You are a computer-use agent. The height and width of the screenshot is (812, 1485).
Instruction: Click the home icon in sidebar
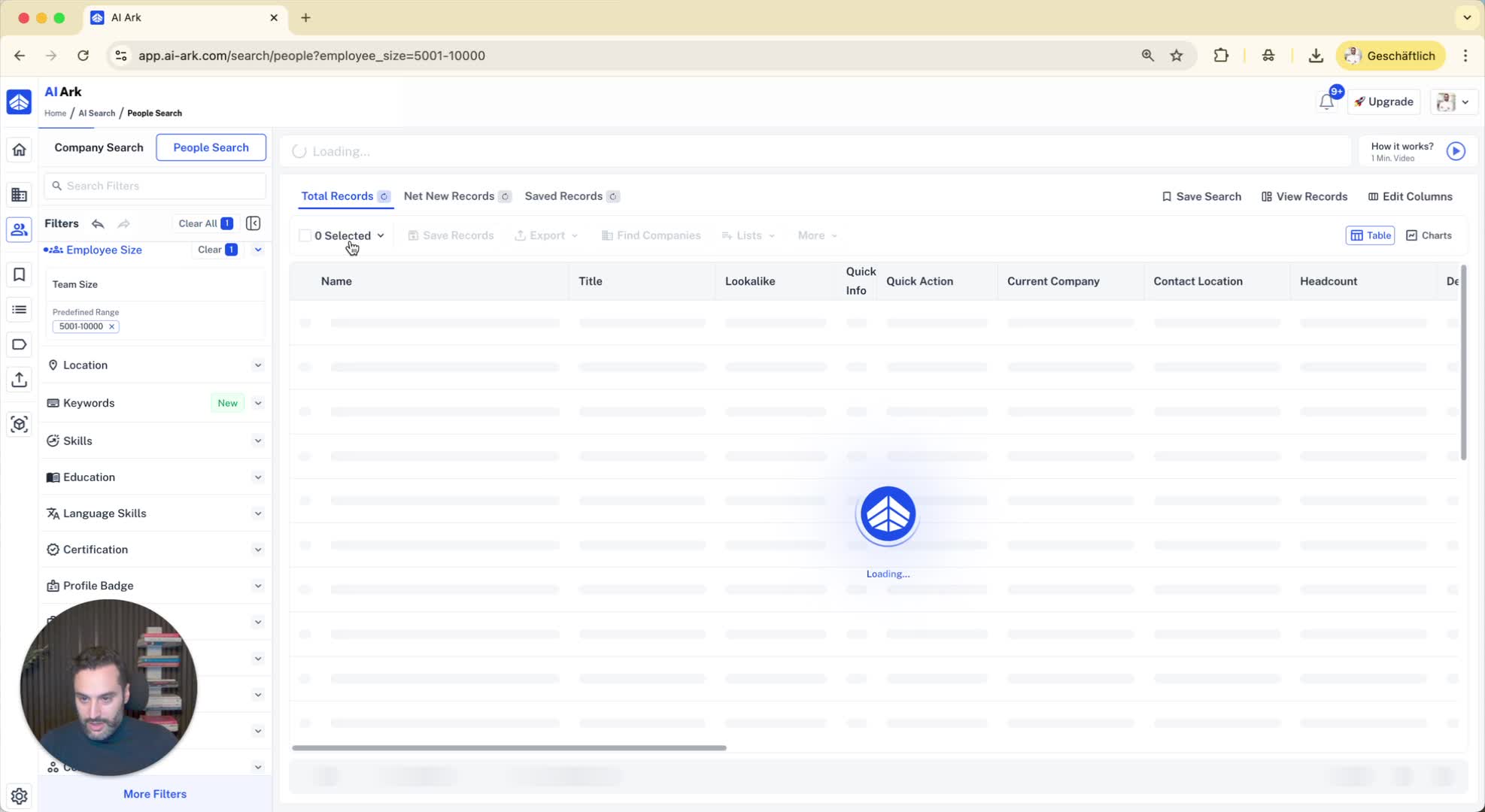[x=20, y=150]
